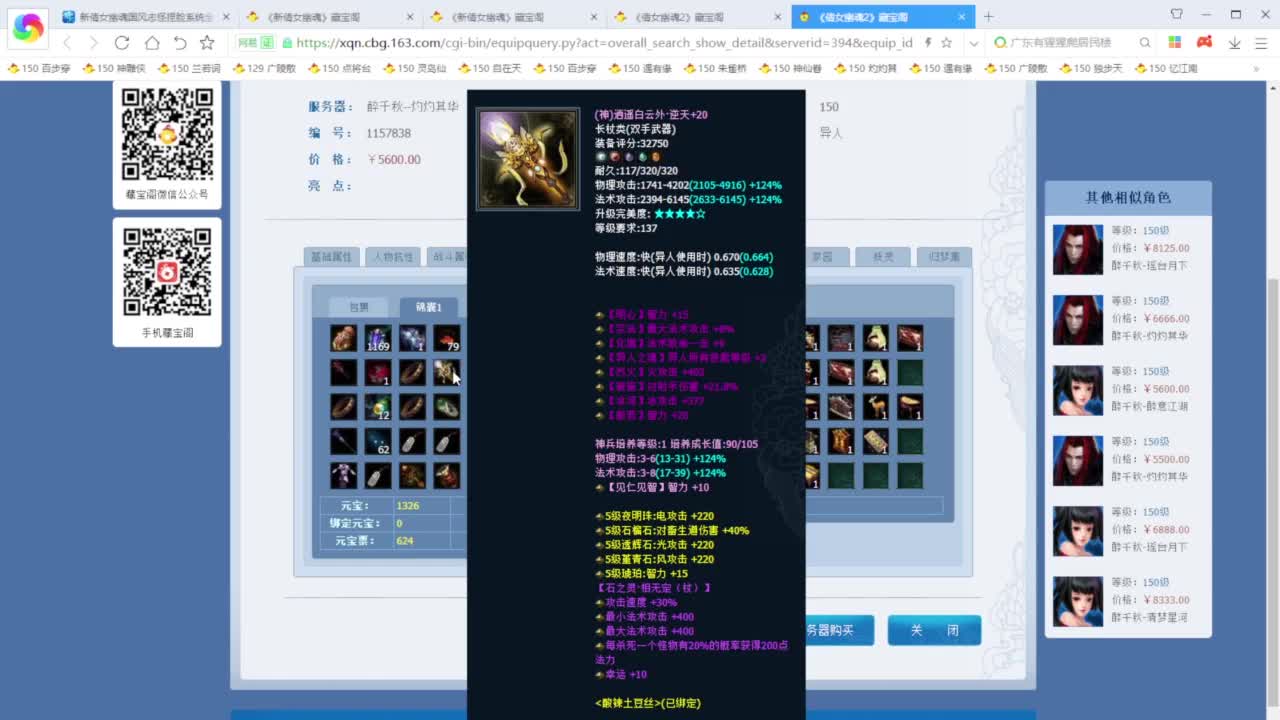Click the 关闭 close button
This screenshot has height=720, width=1280.
click(x=934, y=630)
